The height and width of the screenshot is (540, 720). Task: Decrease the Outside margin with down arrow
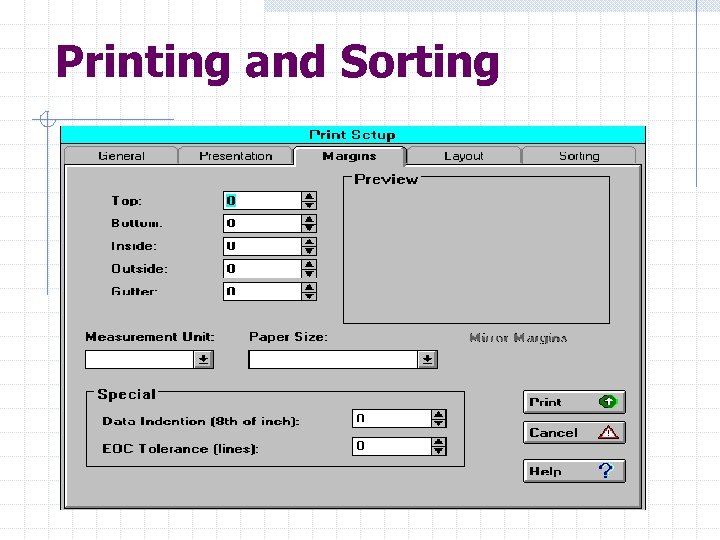click(309, 273)
